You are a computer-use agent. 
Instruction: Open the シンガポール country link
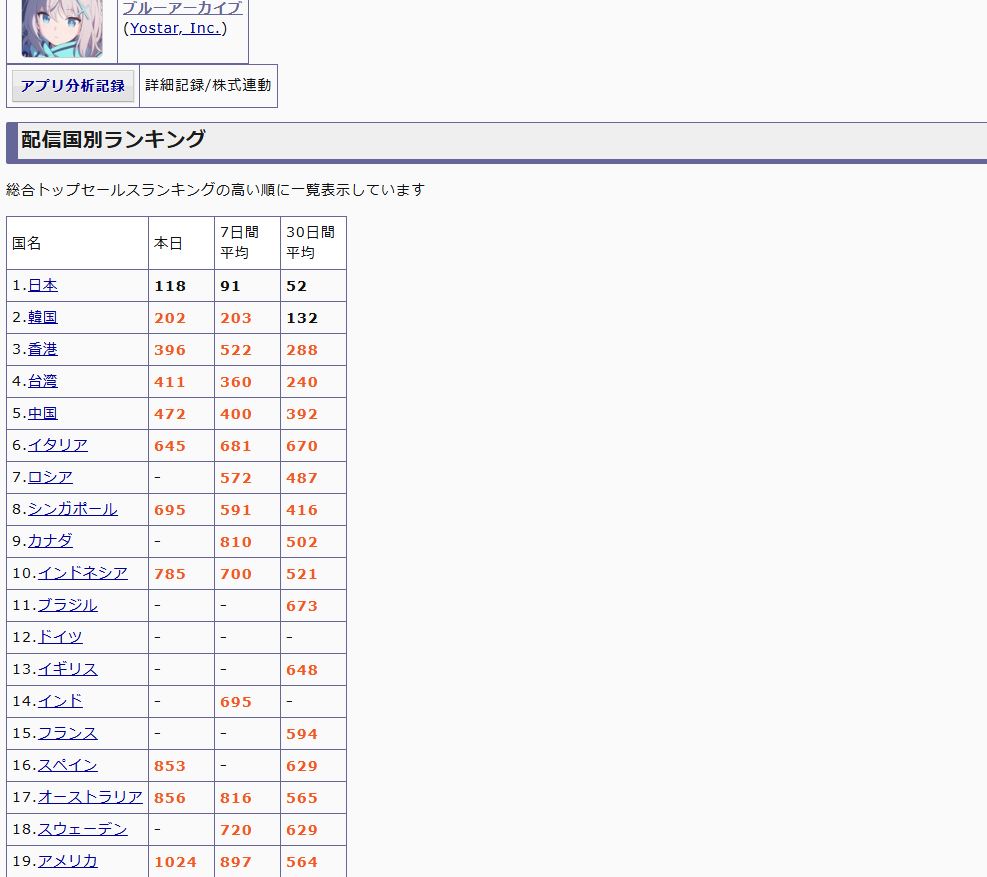(x=72, y=509)
